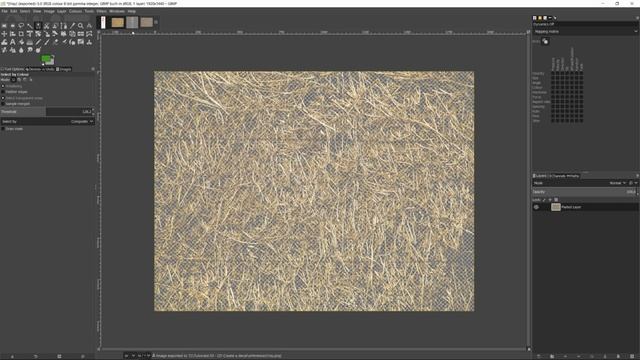640x360 pixels.
Task: Increase Threshold with stepper arrow
Action: point(93,109)
